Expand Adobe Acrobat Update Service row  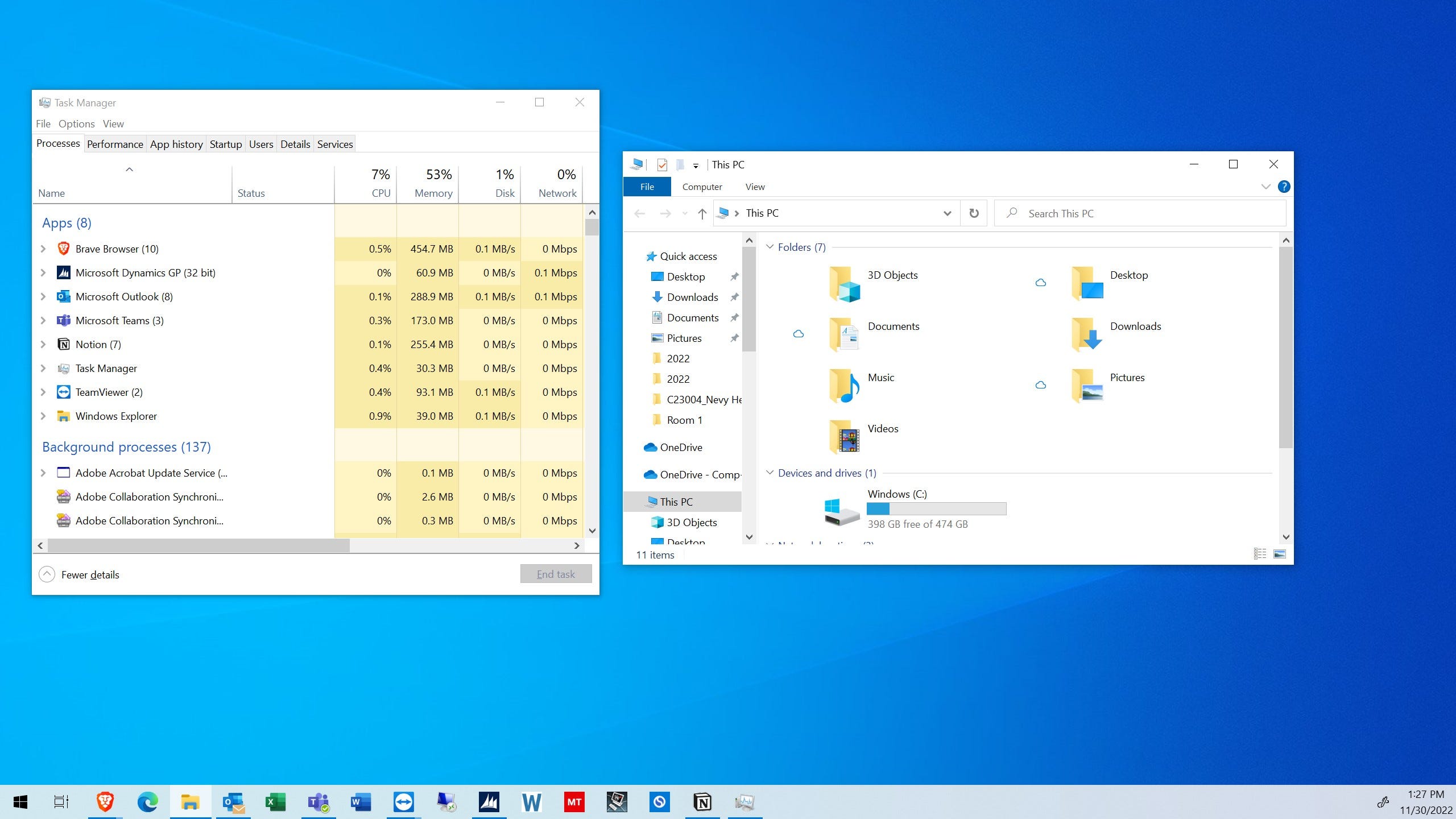[43, 473]
